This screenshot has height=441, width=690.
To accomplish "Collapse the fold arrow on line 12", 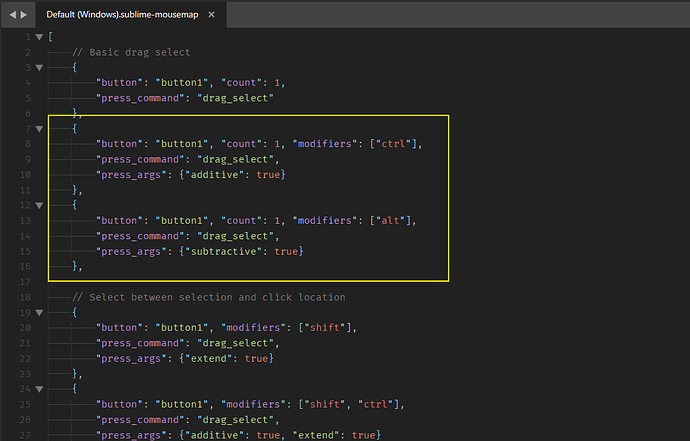I will [39, 206].
